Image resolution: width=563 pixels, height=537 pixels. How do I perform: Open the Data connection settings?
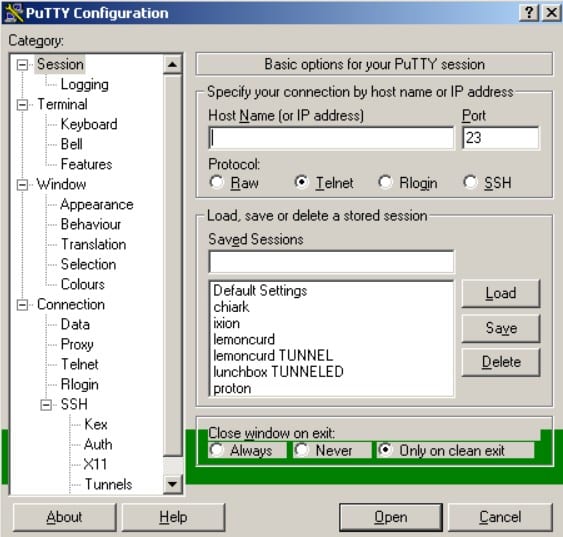point(75,324)
